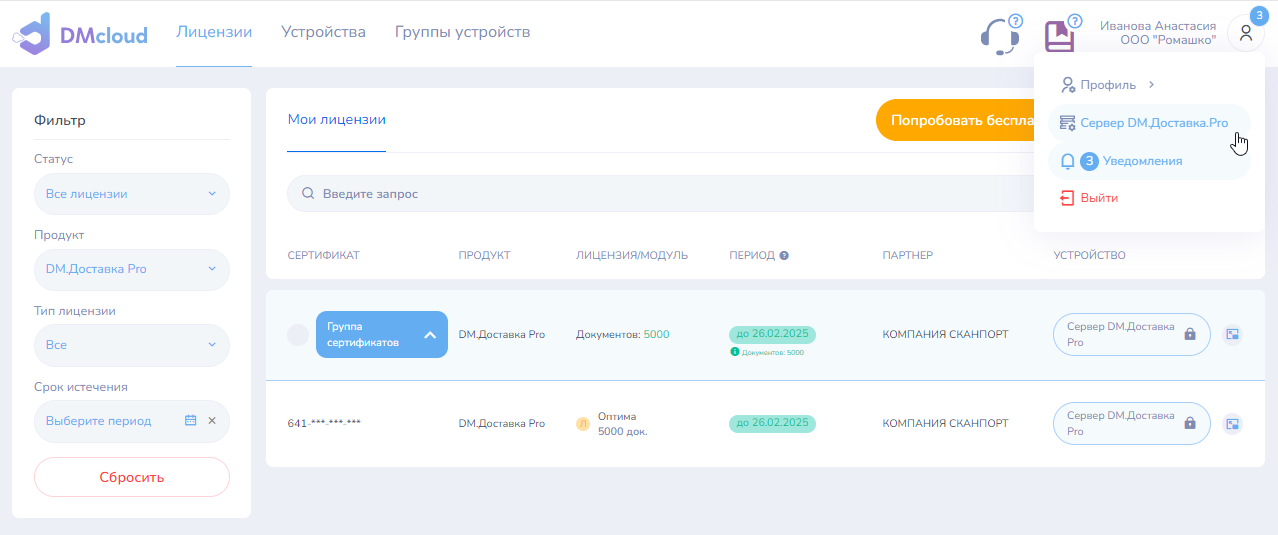This screenshot has width=1278, height=535.
Task: Click lock icon in group row device
Action: pos(1190,335)
